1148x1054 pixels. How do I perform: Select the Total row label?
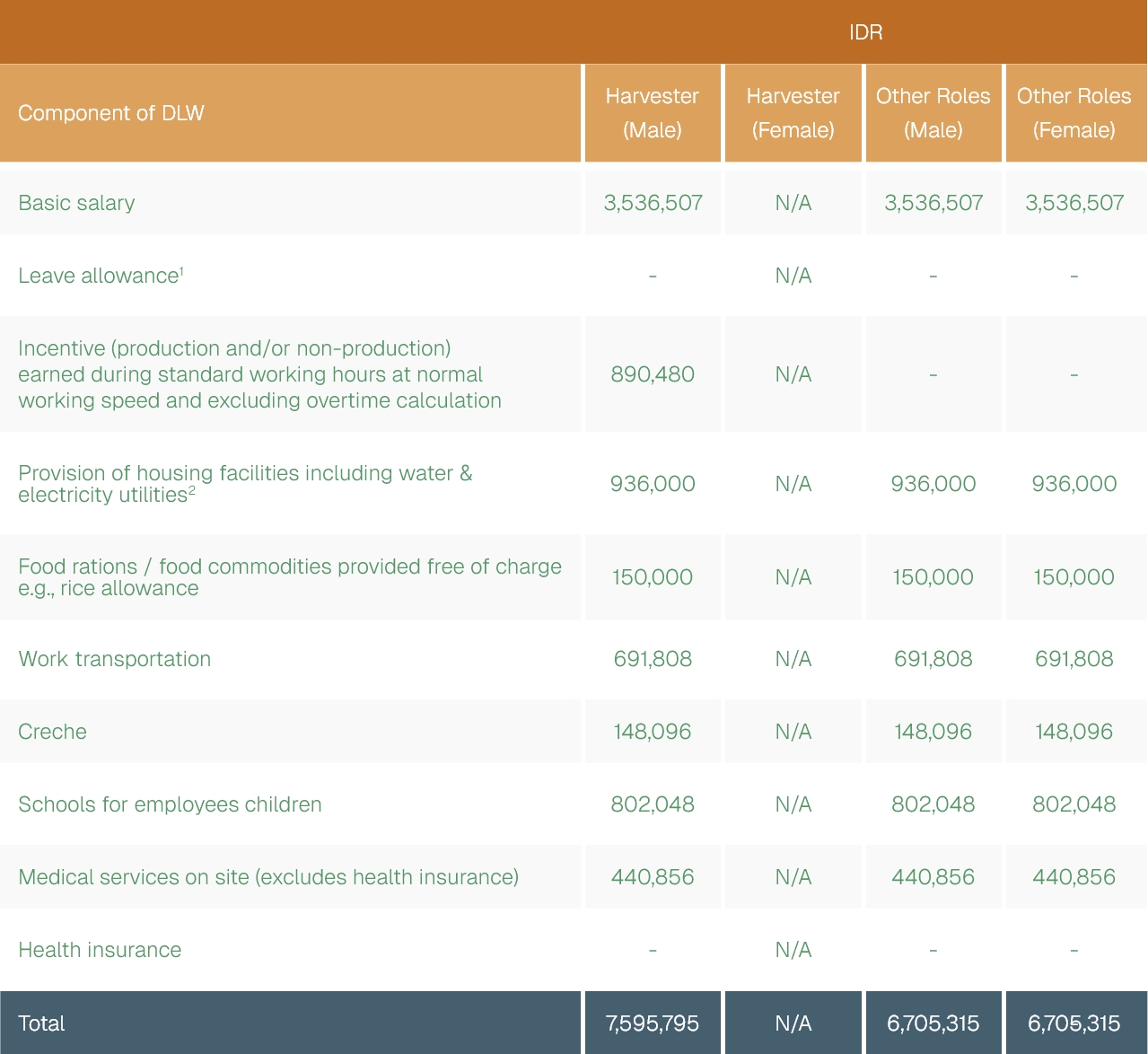pyautogui.click(x=41, y=1023)
